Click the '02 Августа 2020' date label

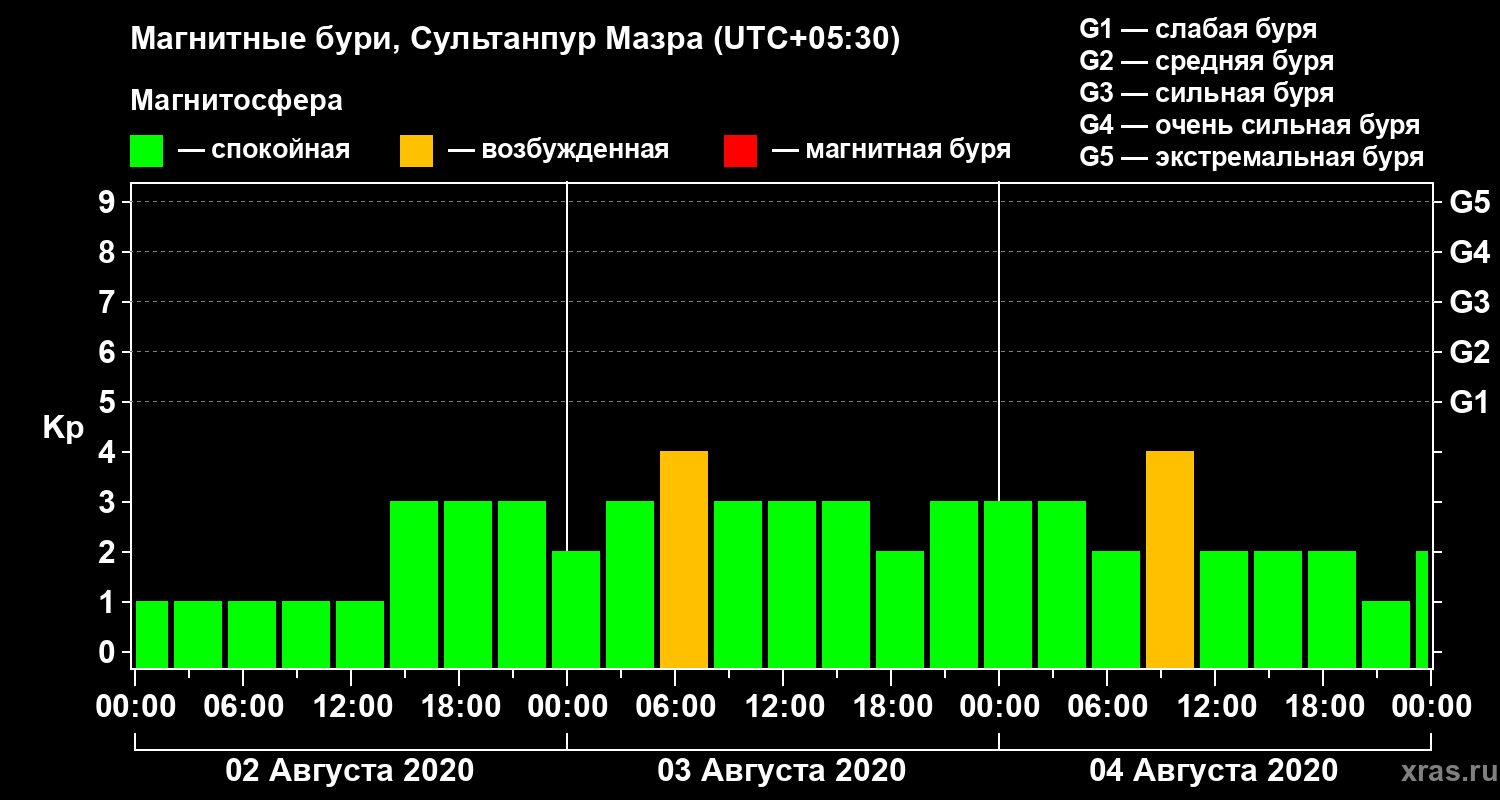(350, 771)
